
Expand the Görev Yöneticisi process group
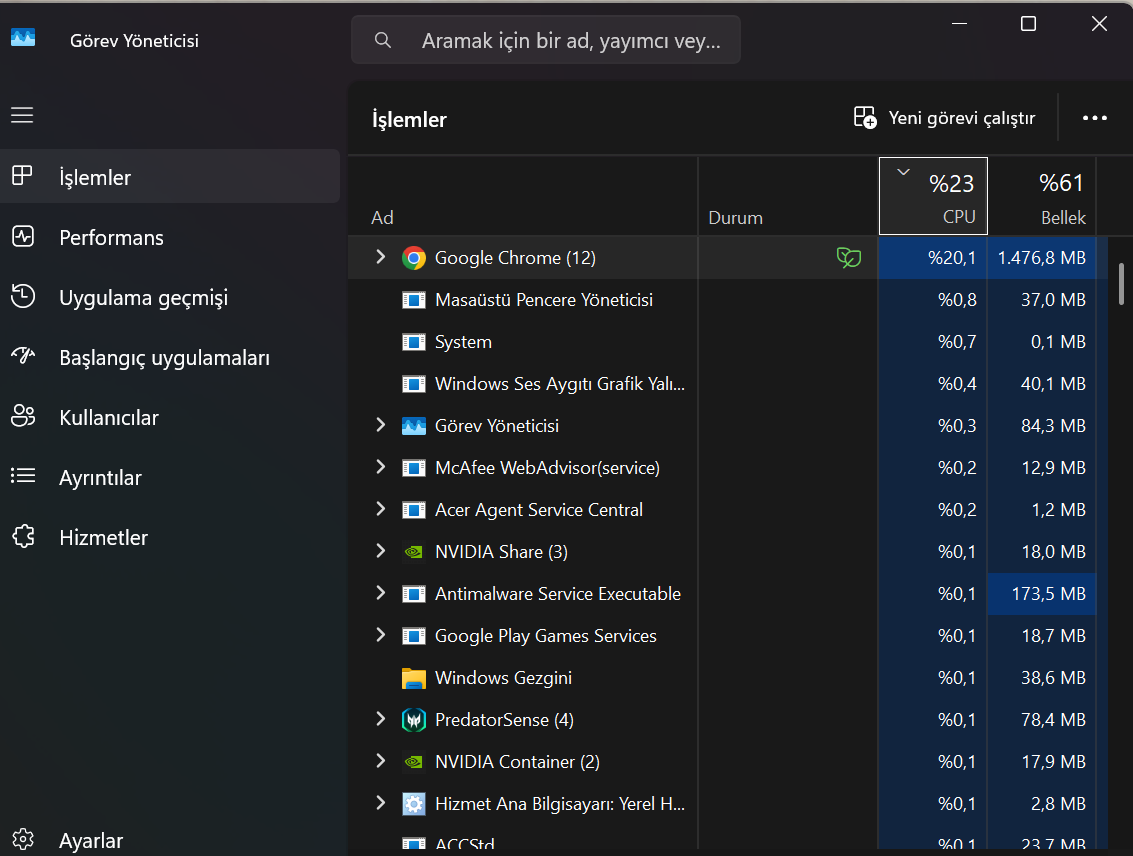click(380, 425)
